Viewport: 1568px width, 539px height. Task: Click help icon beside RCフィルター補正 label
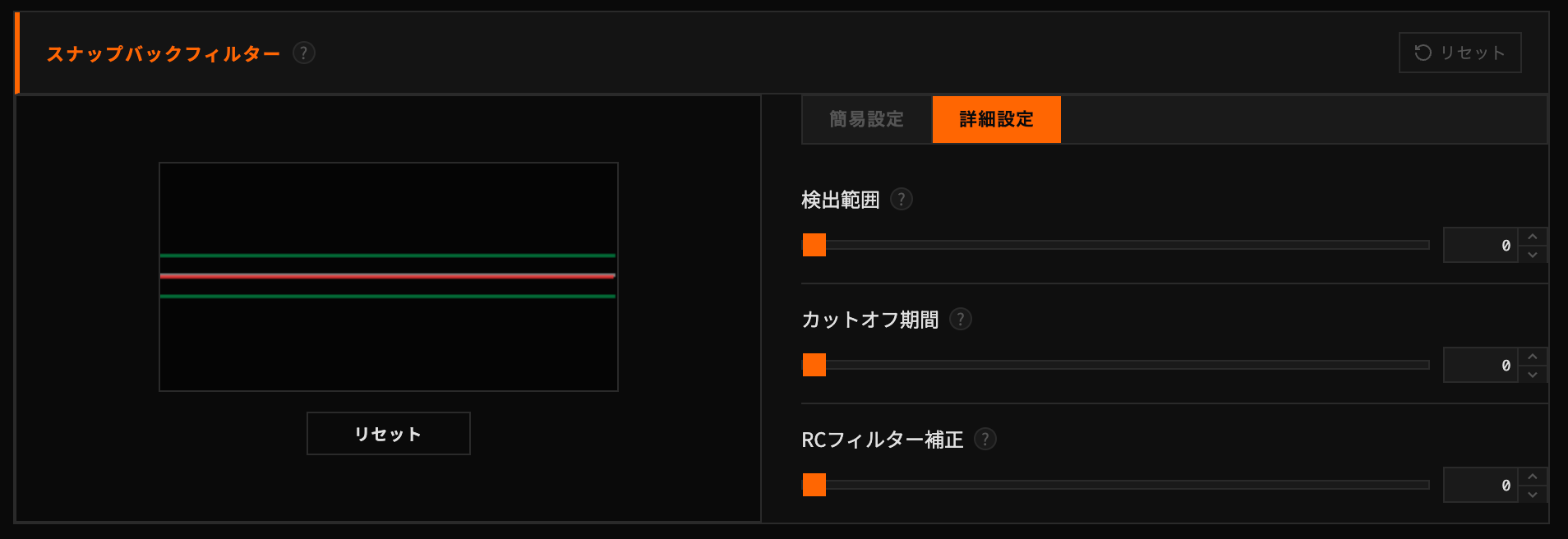(x=985, y=439)
